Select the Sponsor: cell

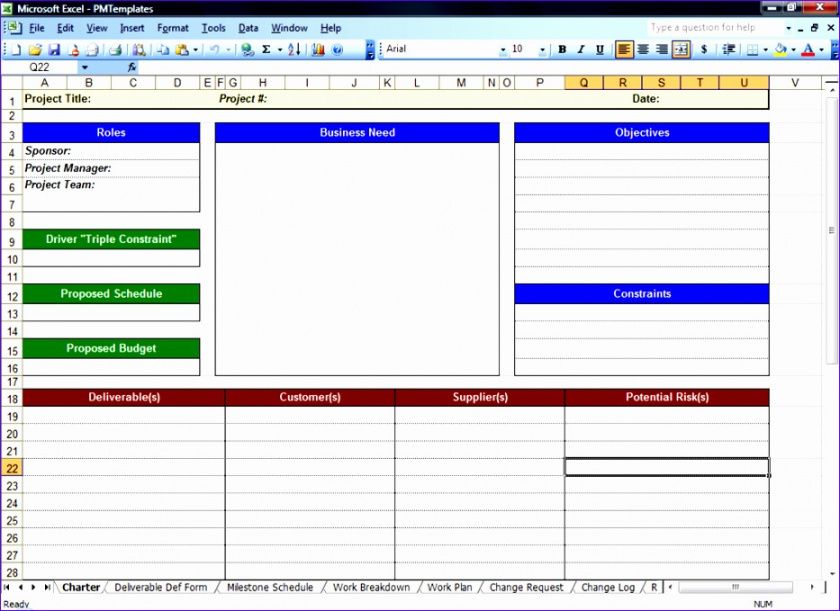tap(111, 151)
